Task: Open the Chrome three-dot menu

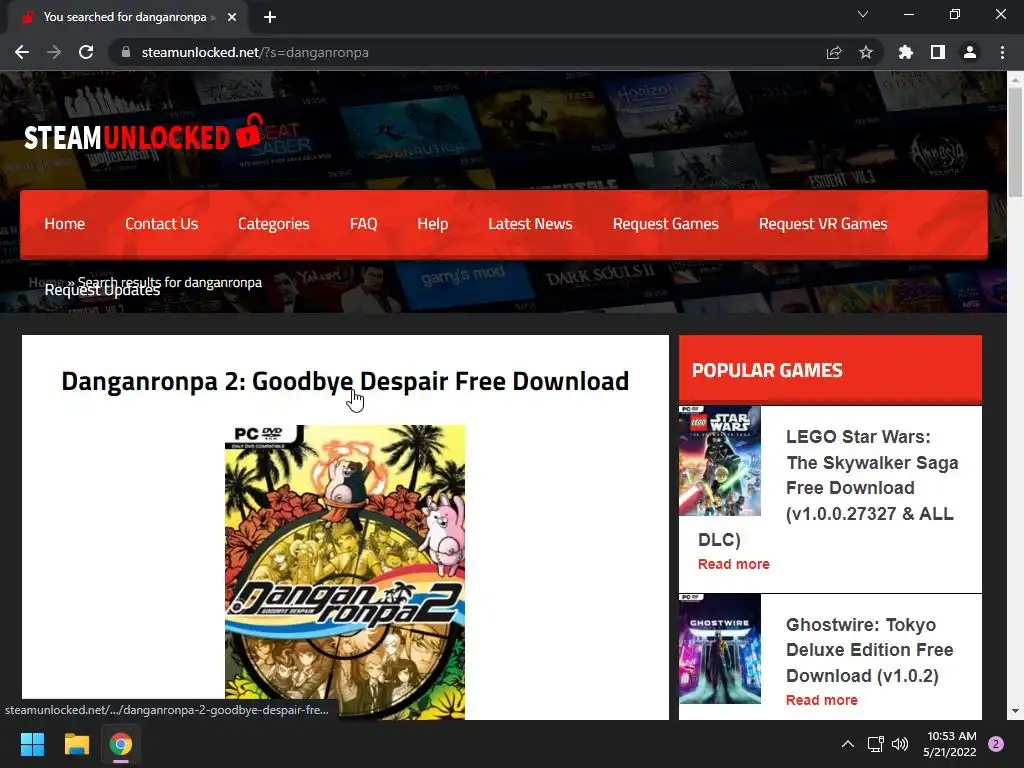Action: click(1002, 52)
